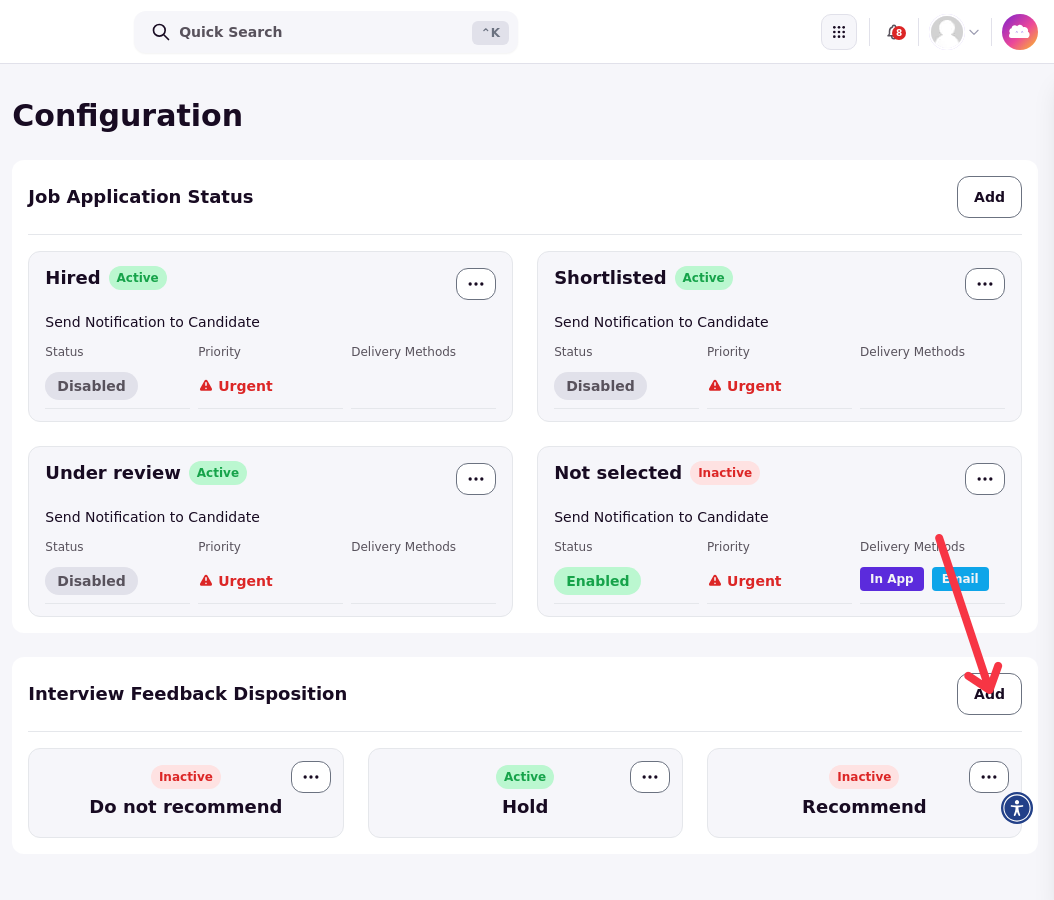The width and height of the screenshot is (1054, 900).
Task: Click the cloud logo icon in header
Action: 1020,32
